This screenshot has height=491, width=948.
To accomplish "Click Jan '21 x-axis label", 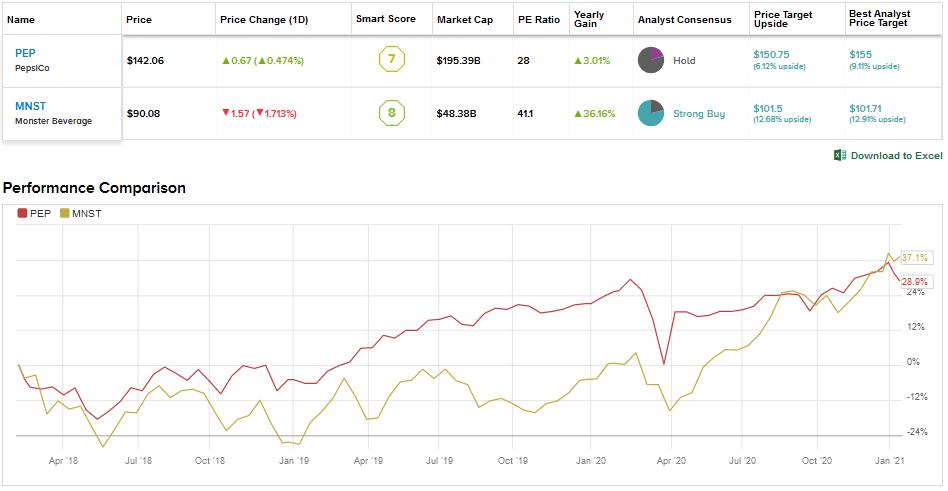I will coord(888,461).
